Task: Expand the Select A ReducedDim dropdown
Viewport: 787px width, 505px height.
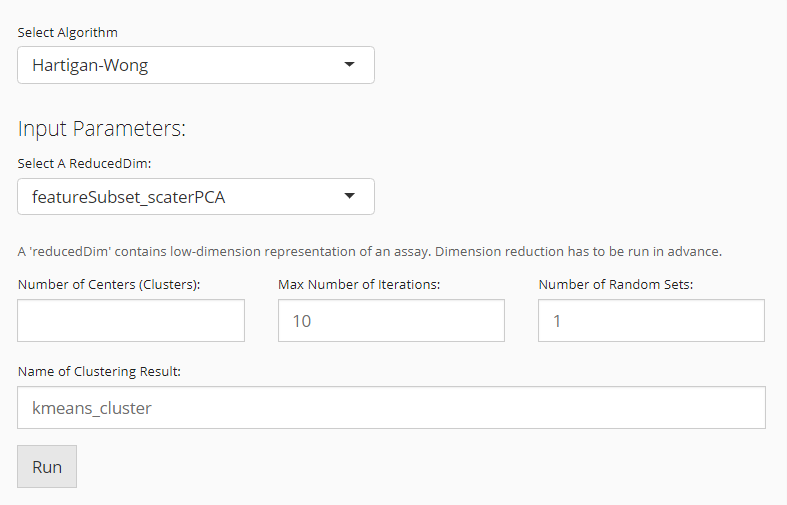Action: 195,197
